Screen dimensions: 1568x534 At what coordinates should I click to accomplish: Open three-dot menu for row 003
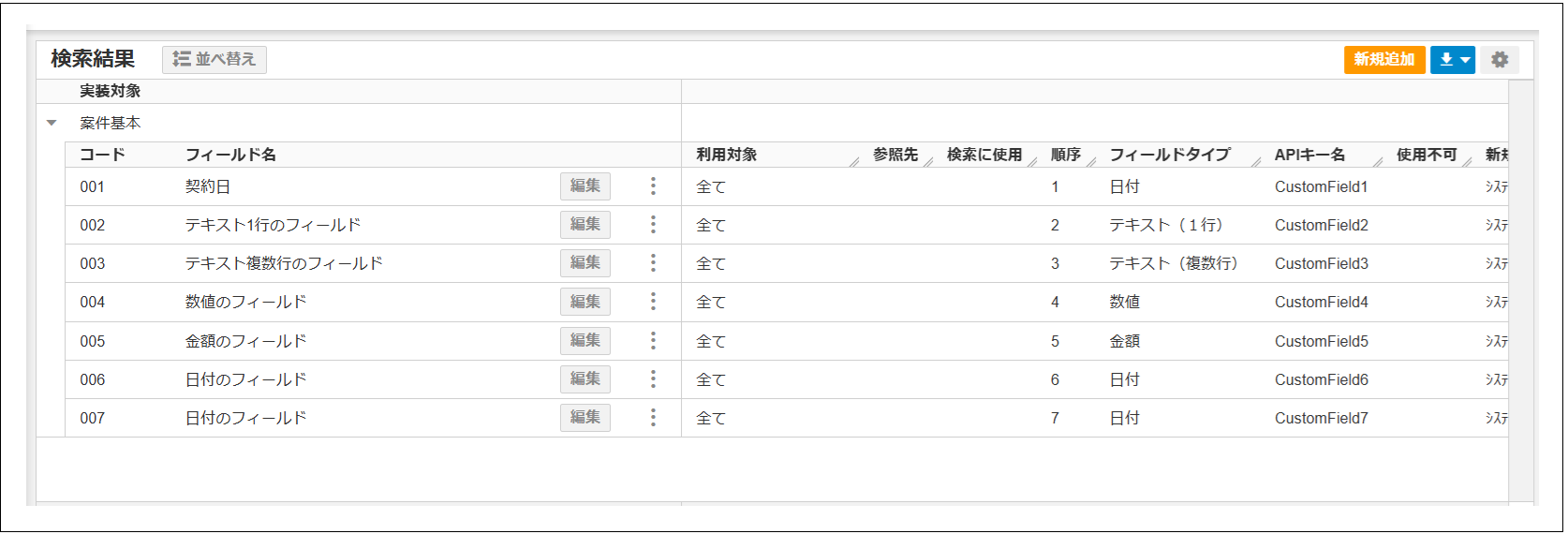pyautogui.click(x=653, y=263)
